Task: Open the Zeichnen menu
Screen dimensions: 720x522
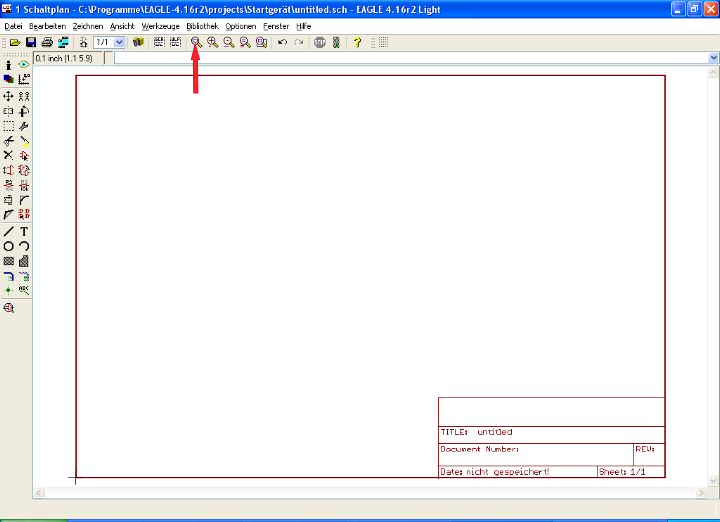Action: pos(87,25)
